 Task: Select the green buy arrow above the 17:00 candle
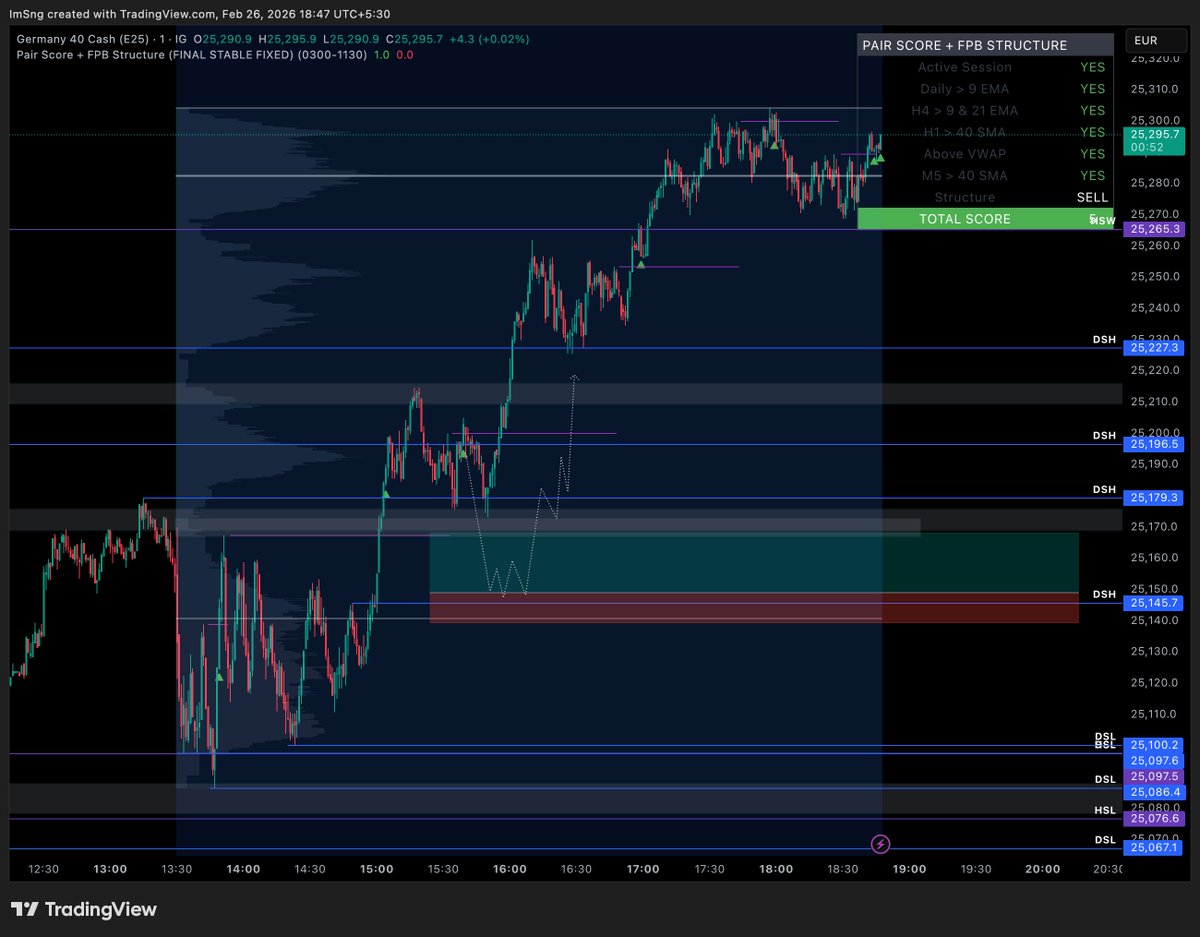[x=641, y=266]
